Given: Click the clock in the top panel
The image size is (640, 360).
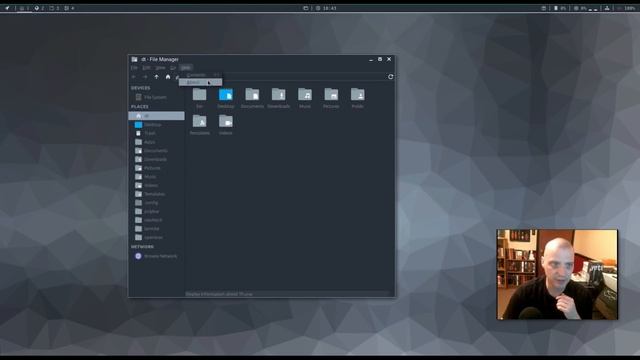Looking at the screenshot, I should pyautogui.click(x=327, y=8).
